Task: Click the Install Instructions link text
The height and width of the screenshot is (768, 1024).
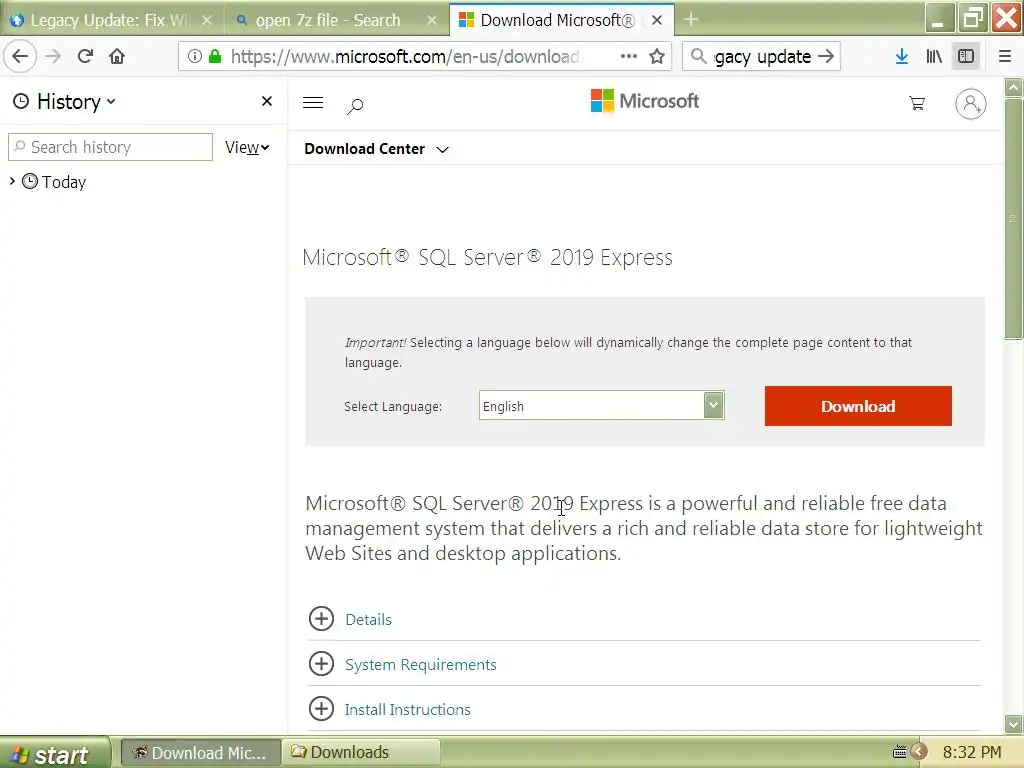Action: coord(408,710)
